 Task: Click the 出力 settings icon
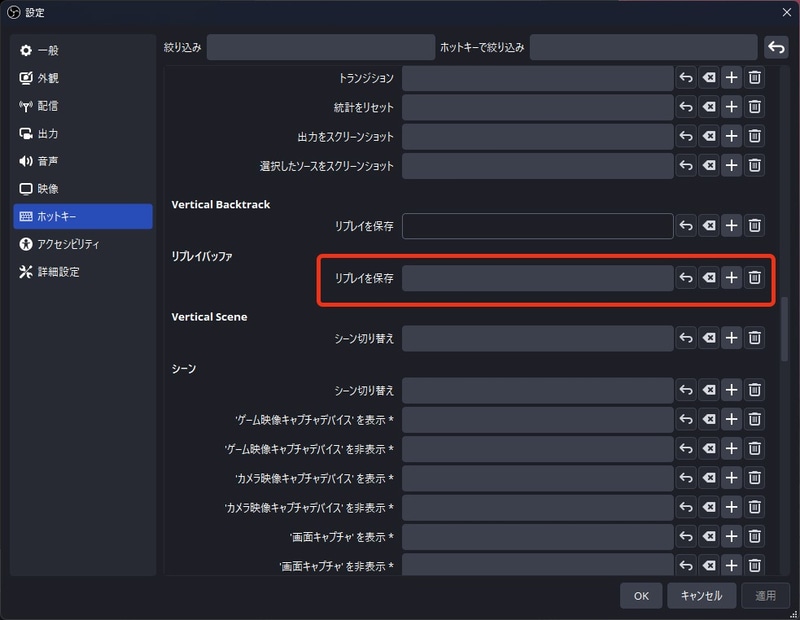(27, 134)
